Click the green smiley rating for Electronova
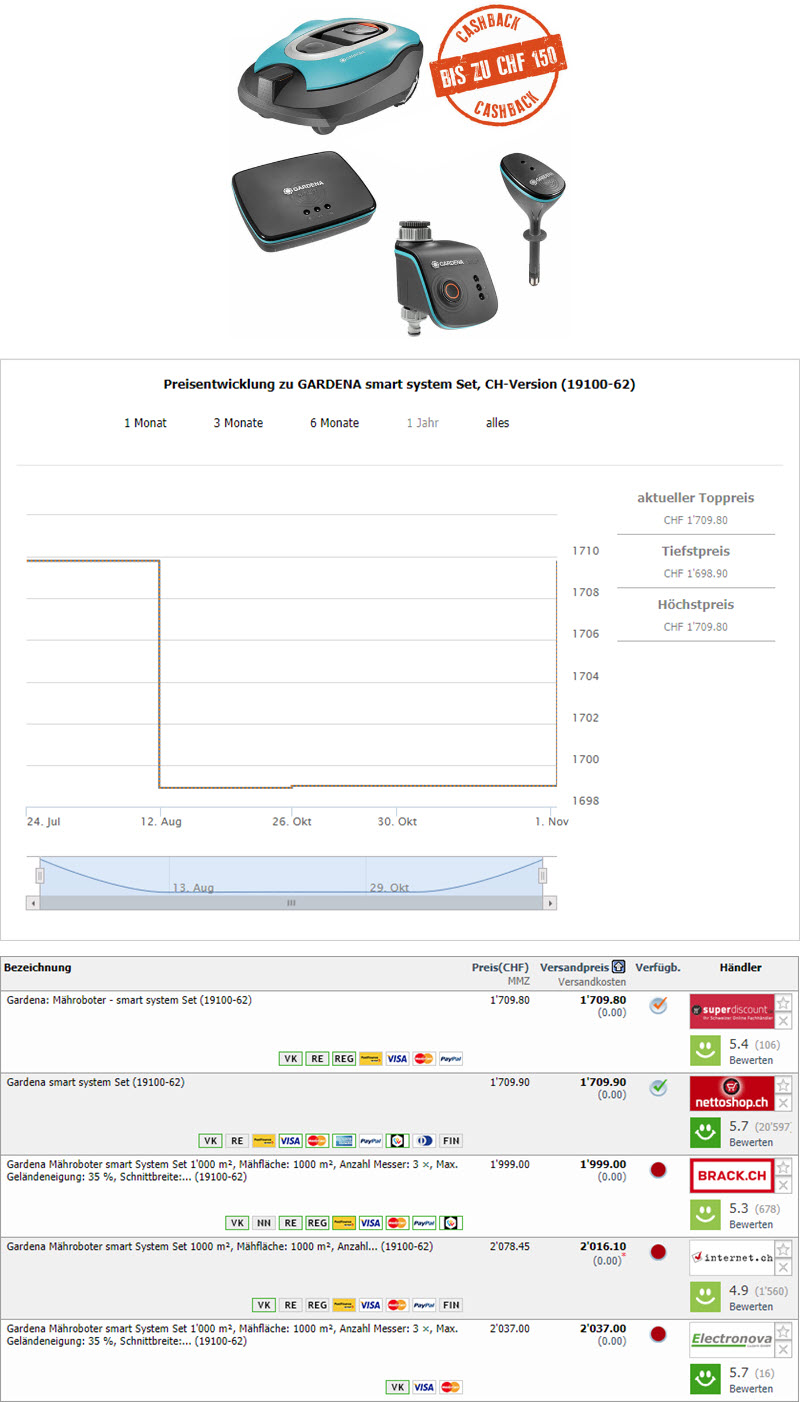The height and width of the screenshot is (1402, 800). 706,1378
